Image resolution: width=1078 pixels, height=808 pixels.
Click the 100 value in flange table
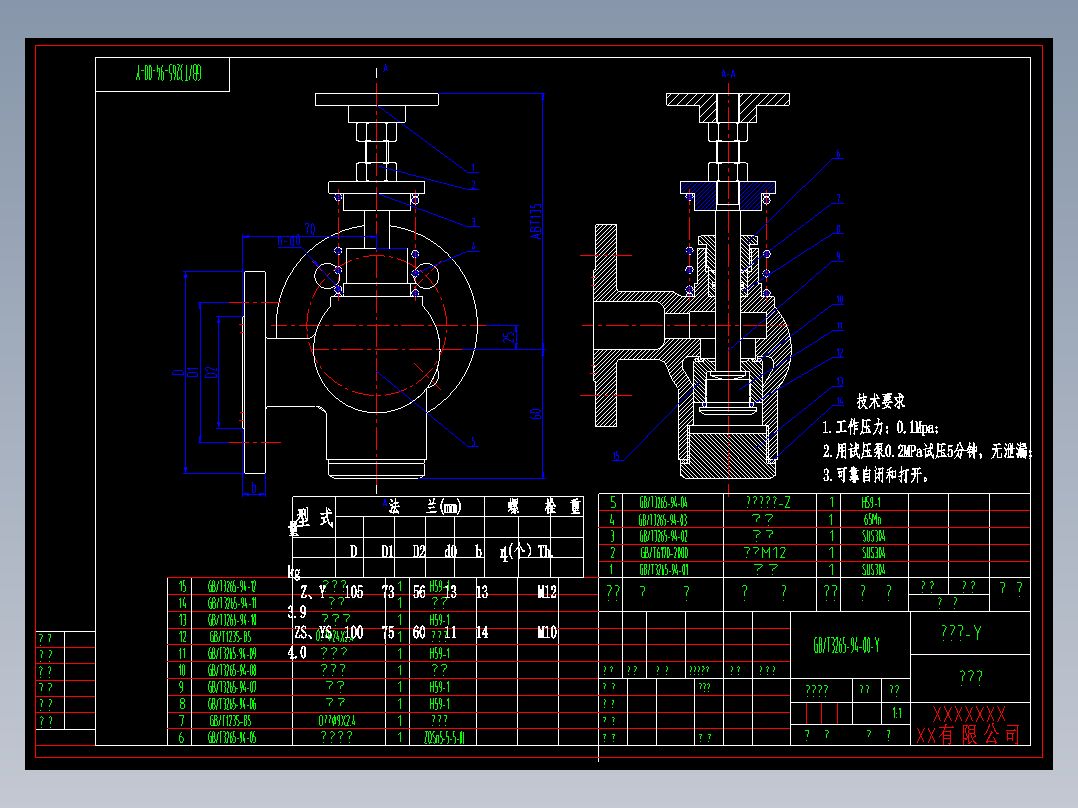tap(353, 632)
